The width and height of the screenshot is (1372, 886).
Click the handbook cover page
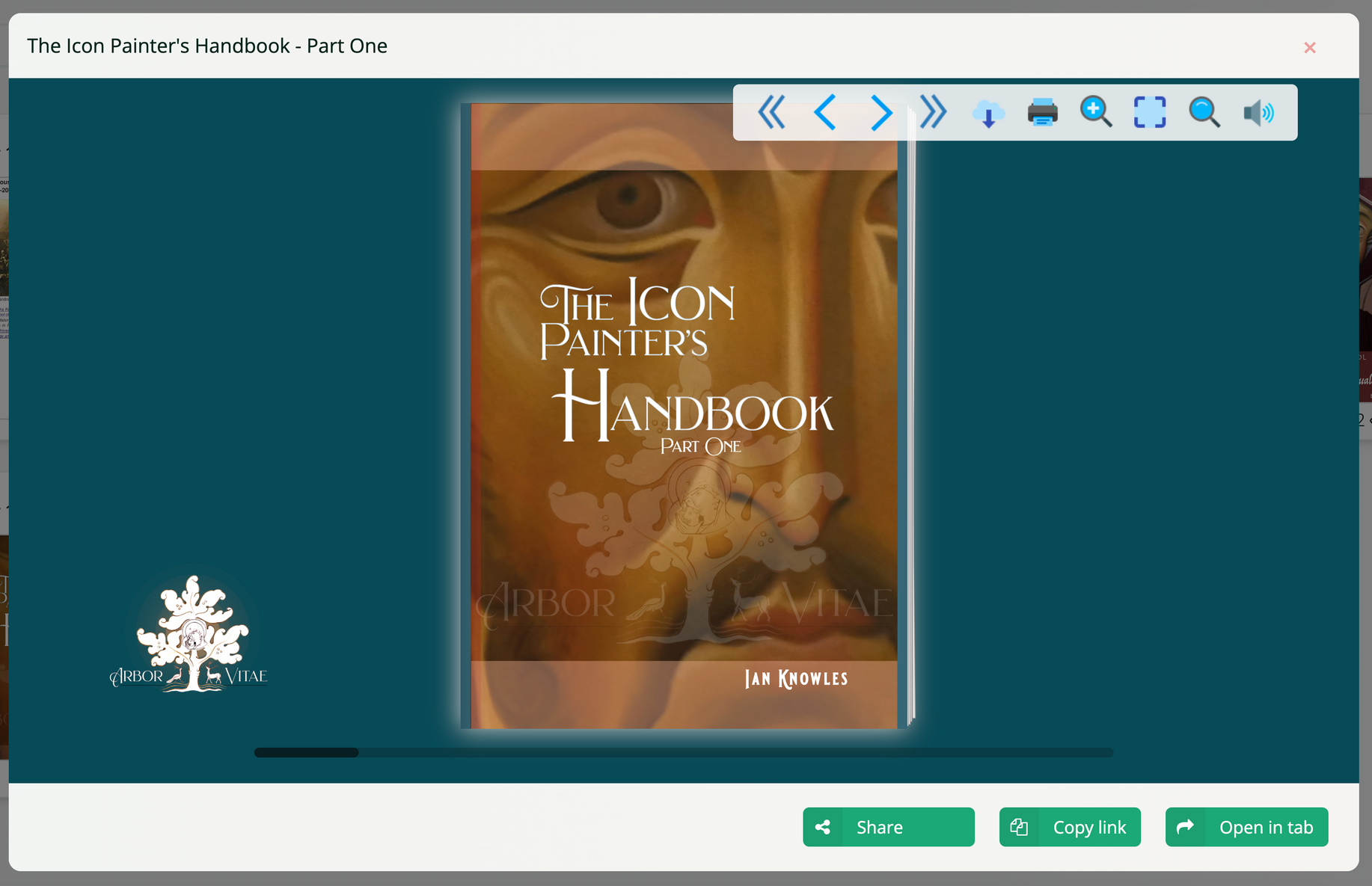coord(684,416)
